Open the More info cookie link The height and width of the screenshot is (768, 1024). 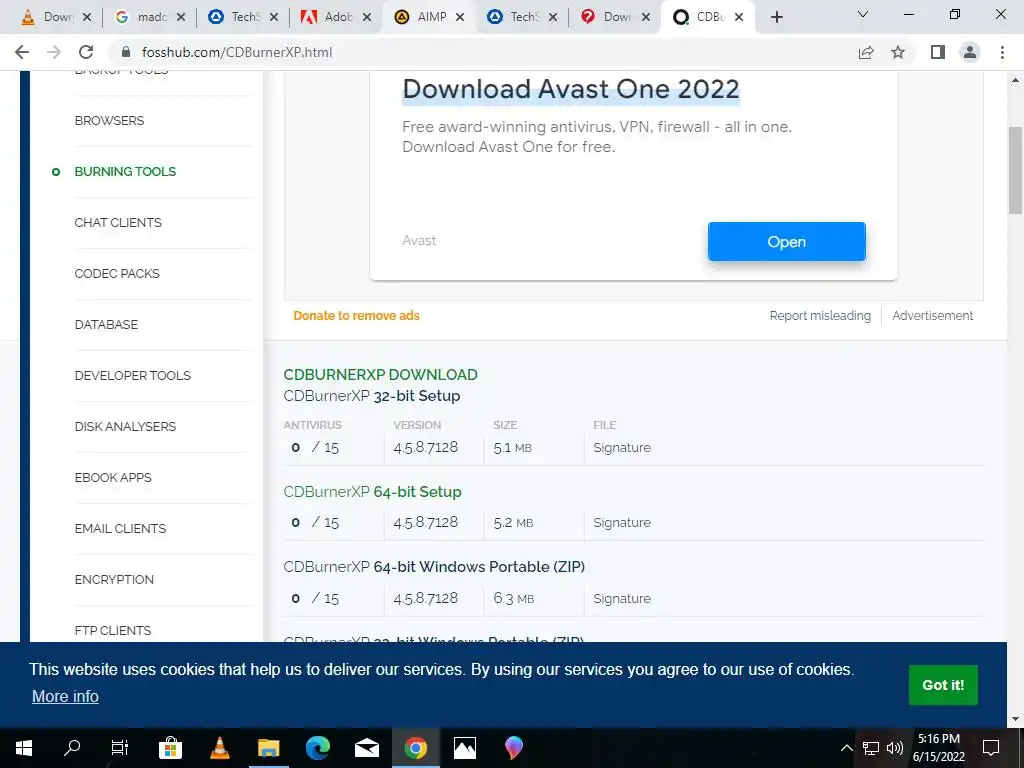pyautogui.click(x=65, y=696)
